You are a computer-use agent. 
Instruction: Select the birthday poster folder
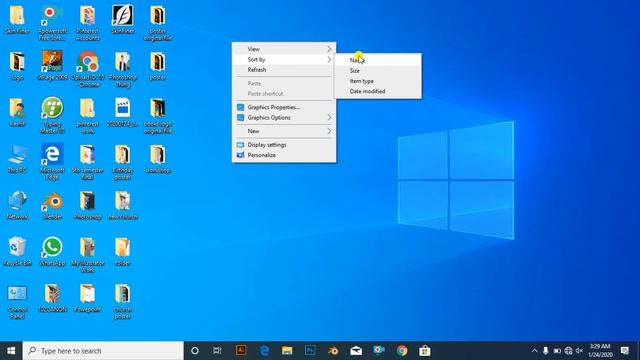(122, 162)
